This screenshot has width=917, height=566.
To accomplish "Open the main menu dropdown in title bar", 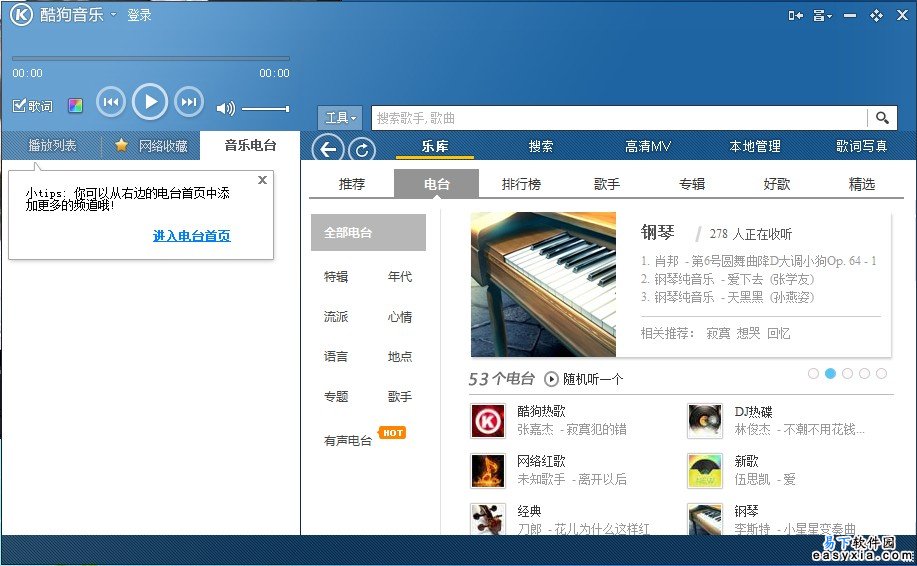I will pos(822,15).
